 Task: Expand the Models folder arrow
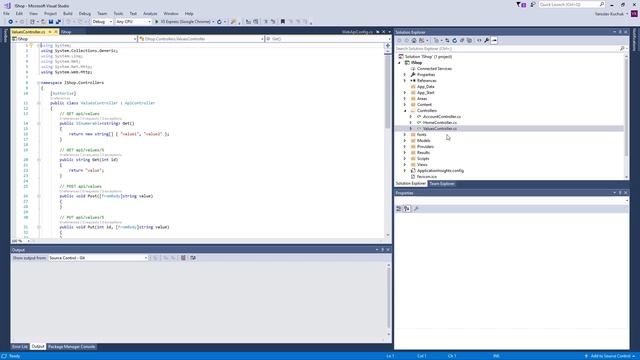click(x=405, y=140)
